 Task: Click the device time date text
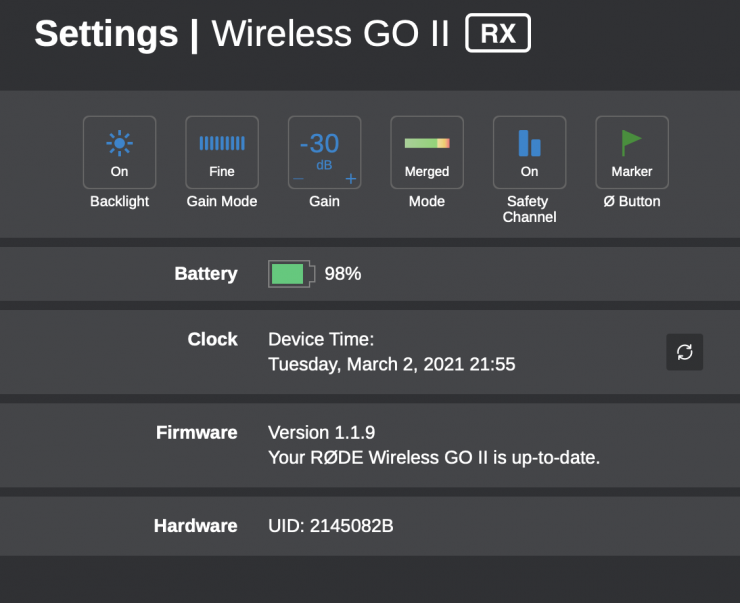point(392,364)
